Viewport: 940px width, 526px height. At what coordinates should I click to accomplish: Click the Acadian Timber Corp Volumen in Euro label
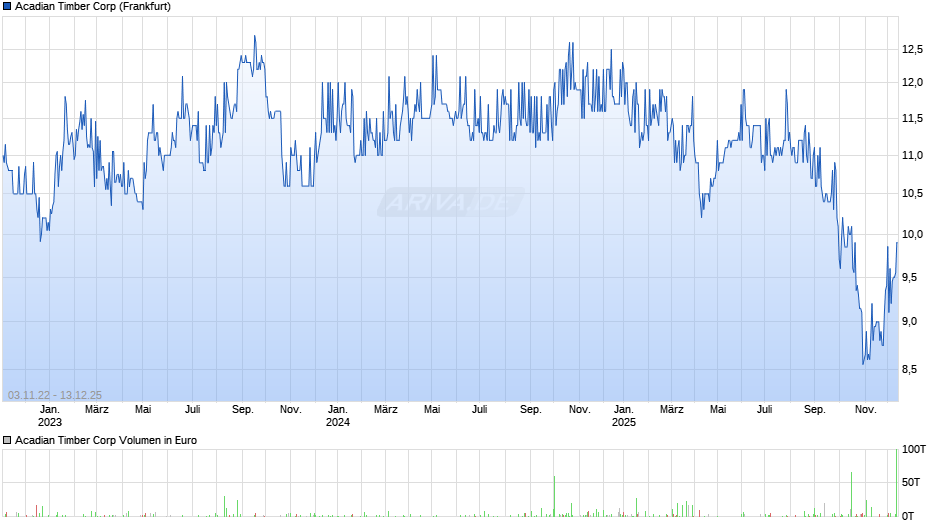pos(106,440)
